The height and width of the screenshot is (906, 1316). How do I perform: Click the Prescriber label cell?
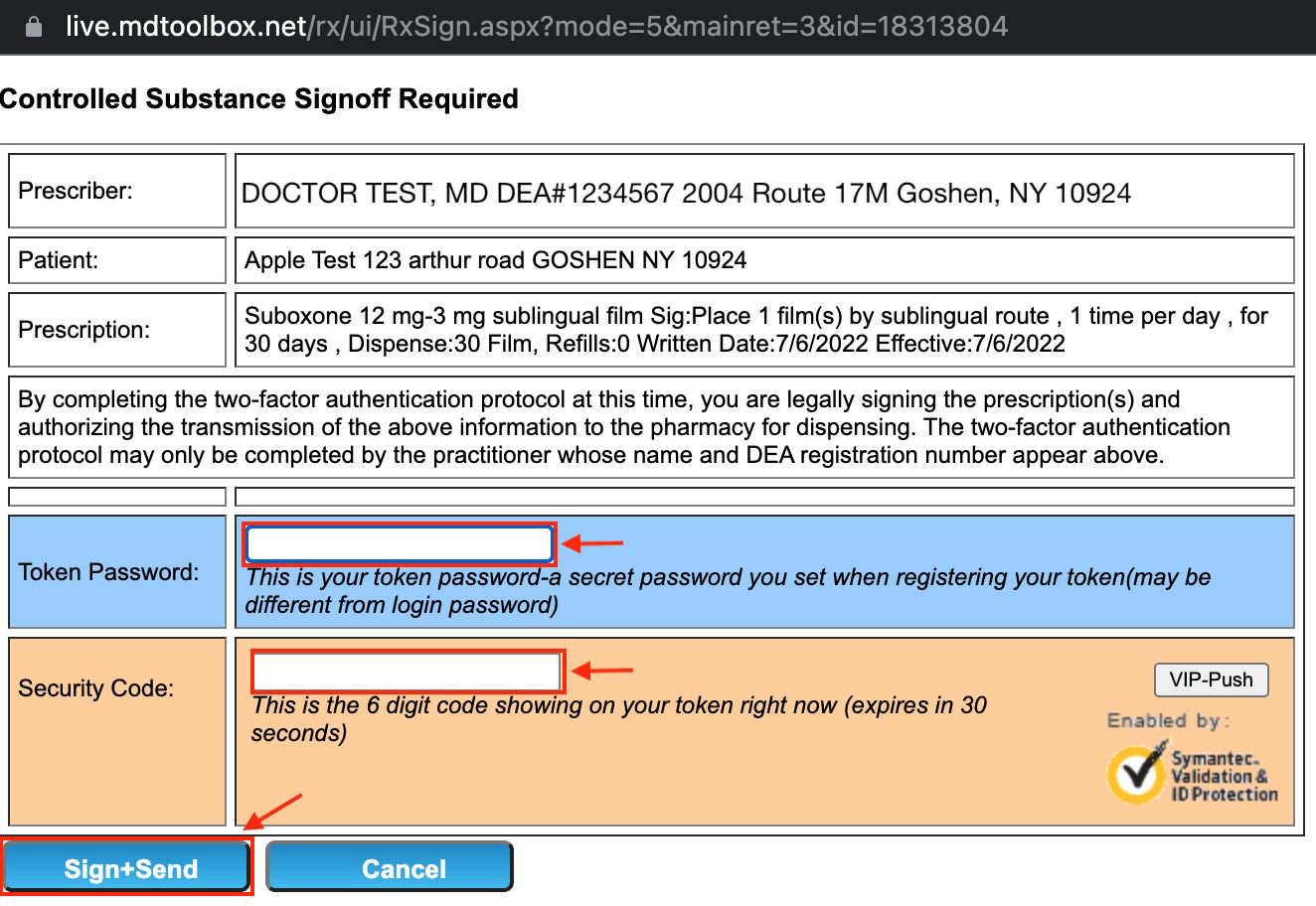(x=117, y=190)
